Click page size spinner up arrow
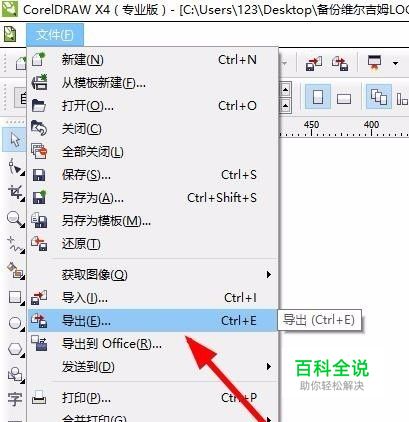 286,90
